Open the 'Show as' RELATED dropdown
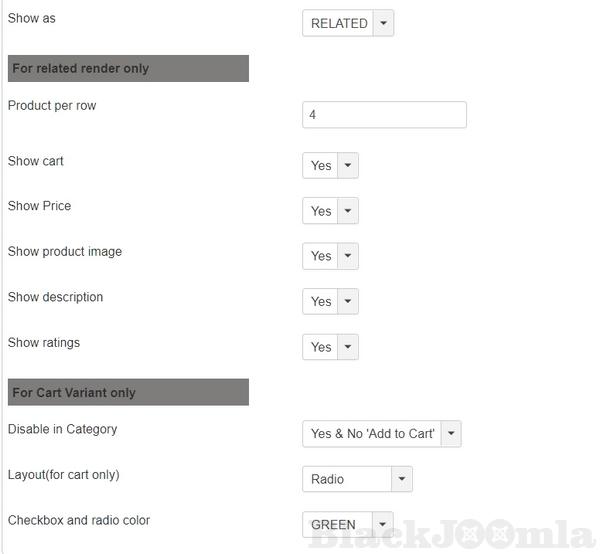Viewport: 600px width, 554px height. [x=339, y=23]
